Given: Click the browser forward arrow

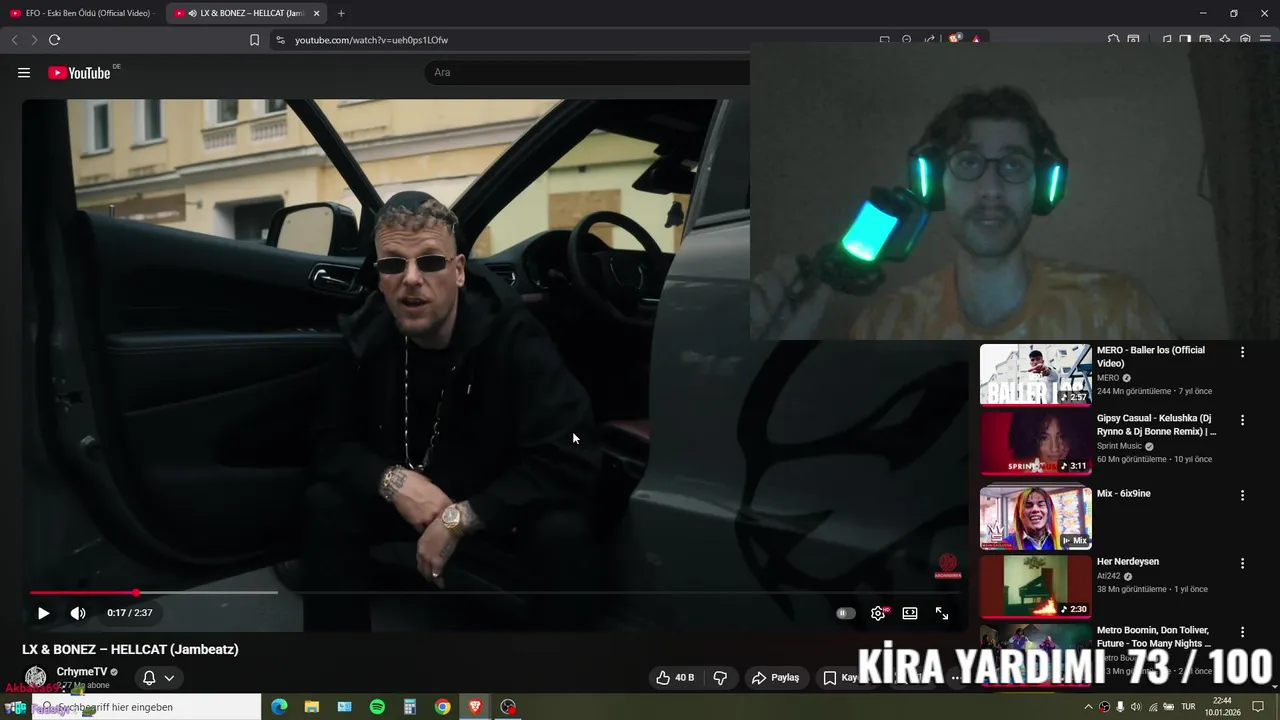Looking at the screenshot, I should pos(34,40).
